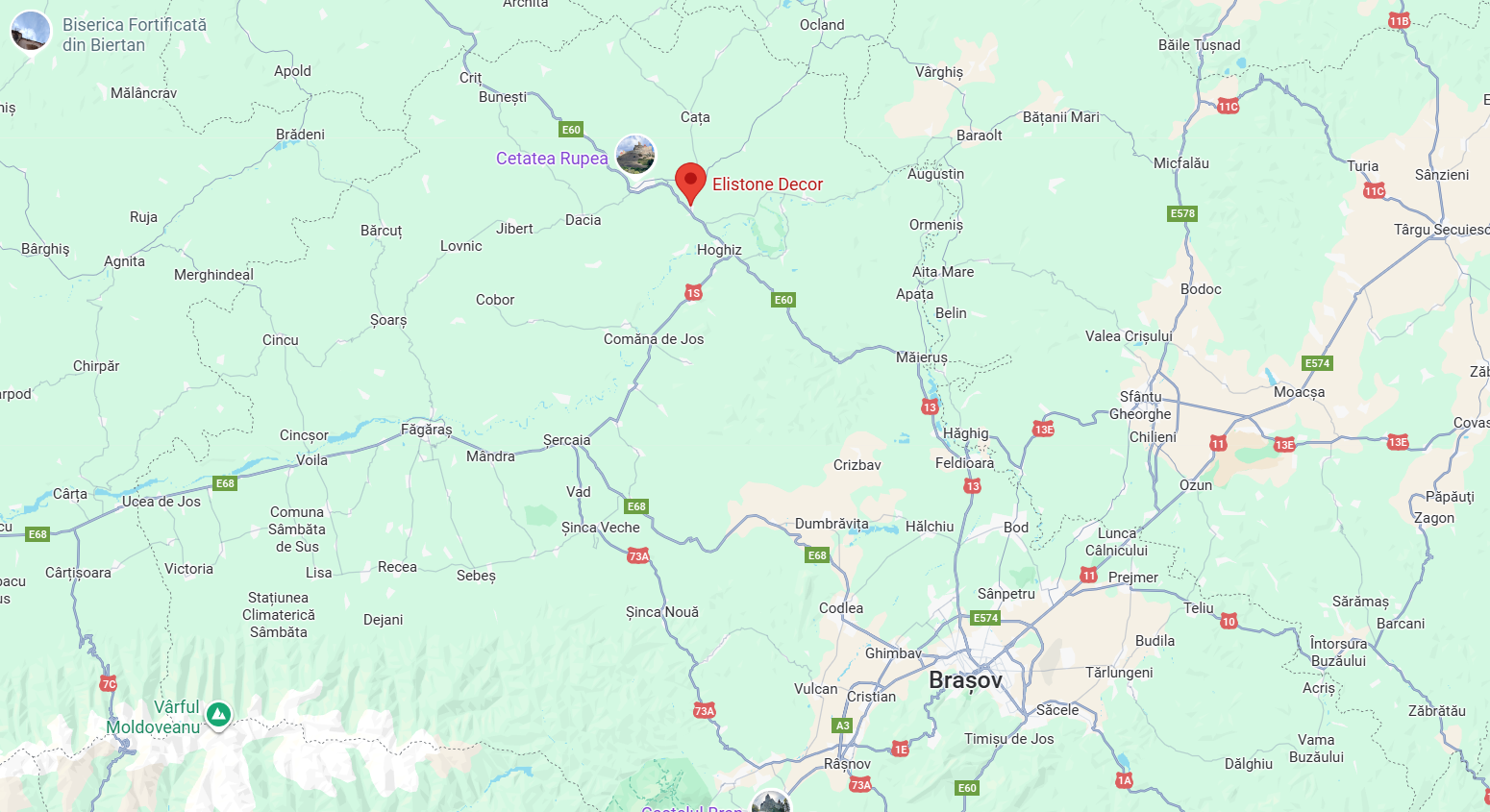1490x812 pixels.
Task: Click the A3 motorway shield near Cristian
Action: (843, 726)
